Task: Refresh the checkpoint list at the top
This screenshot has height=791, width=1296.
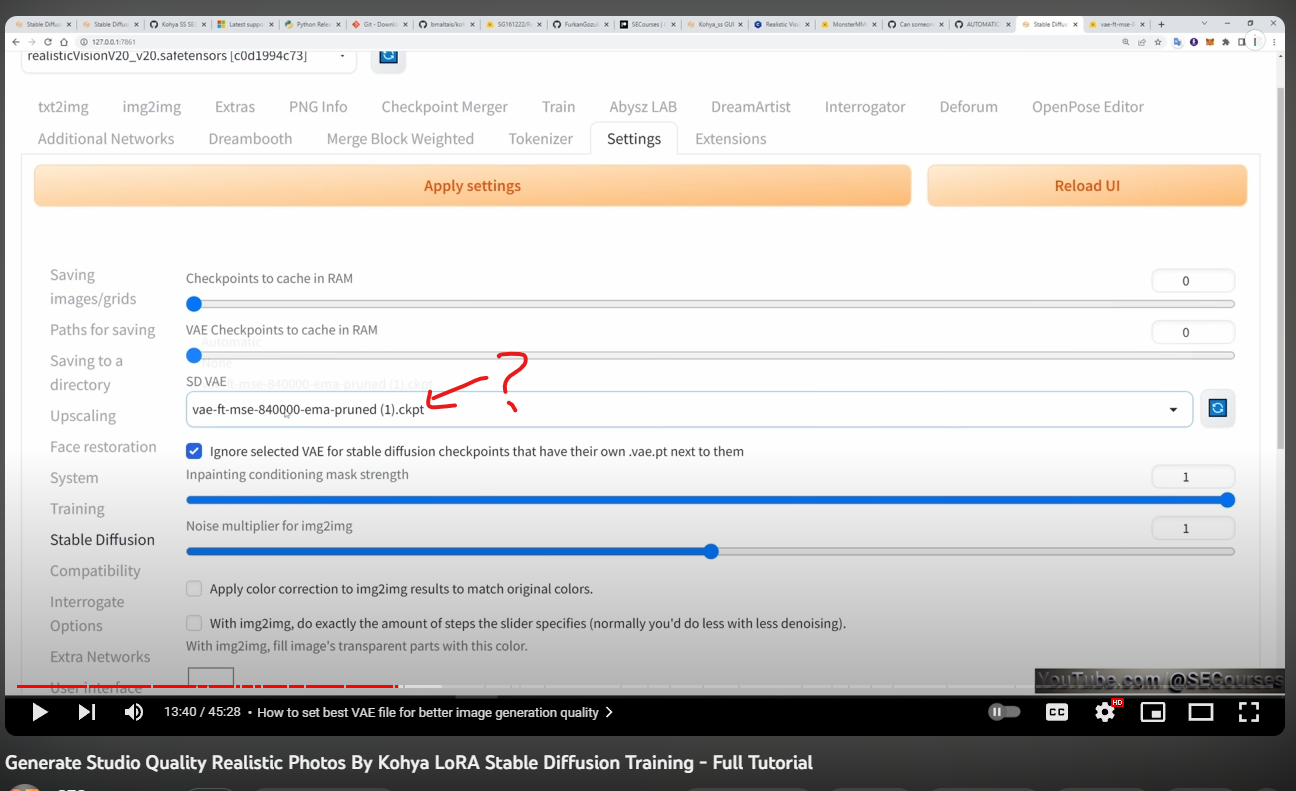Action: (388, 58)
